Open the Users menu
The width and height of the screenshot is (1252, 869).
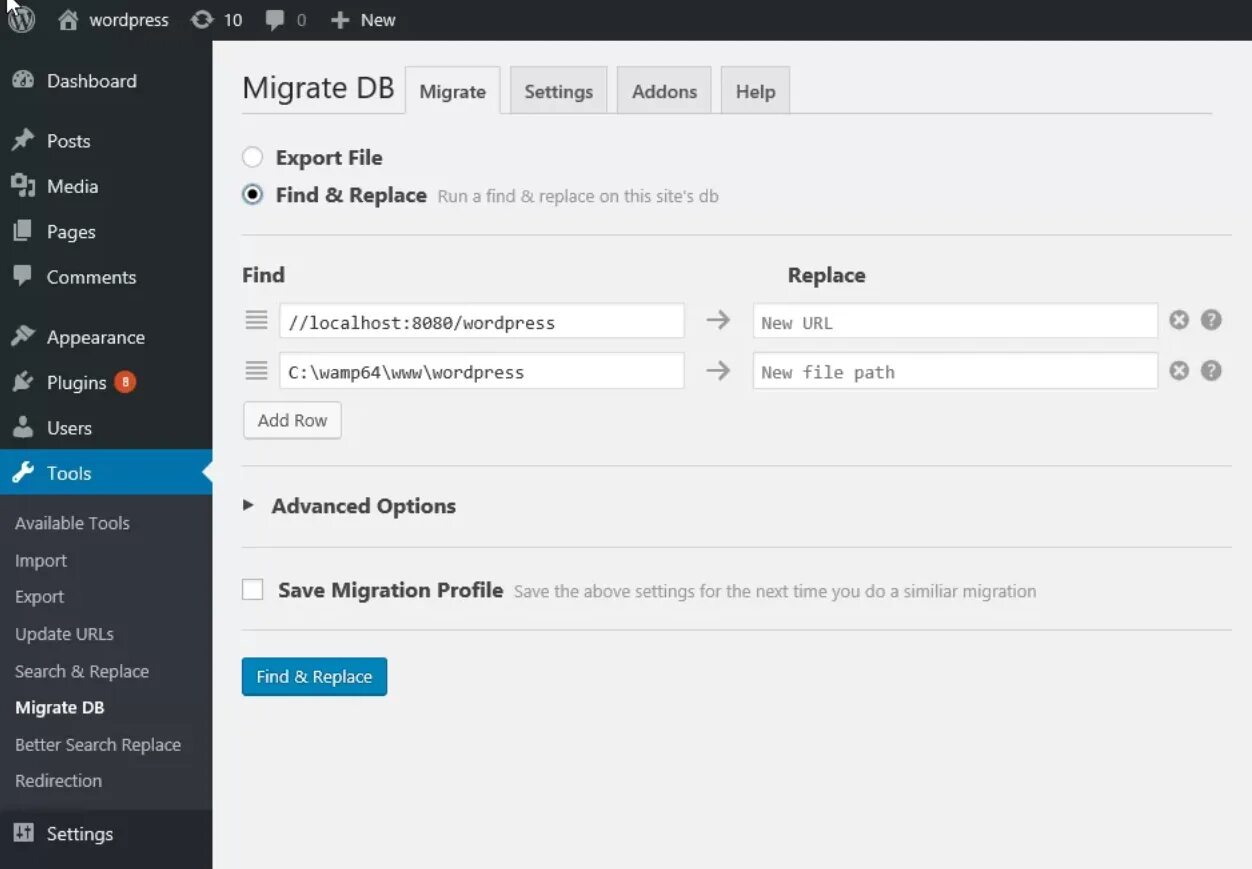click(x=106, y=428)
